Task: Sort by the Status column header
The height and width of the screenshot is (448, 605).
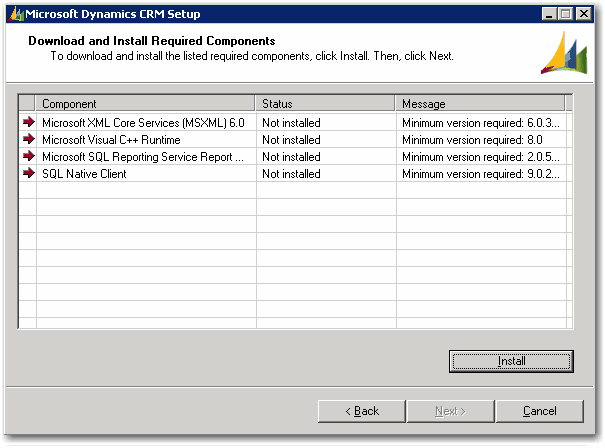Action: [325, 104]
